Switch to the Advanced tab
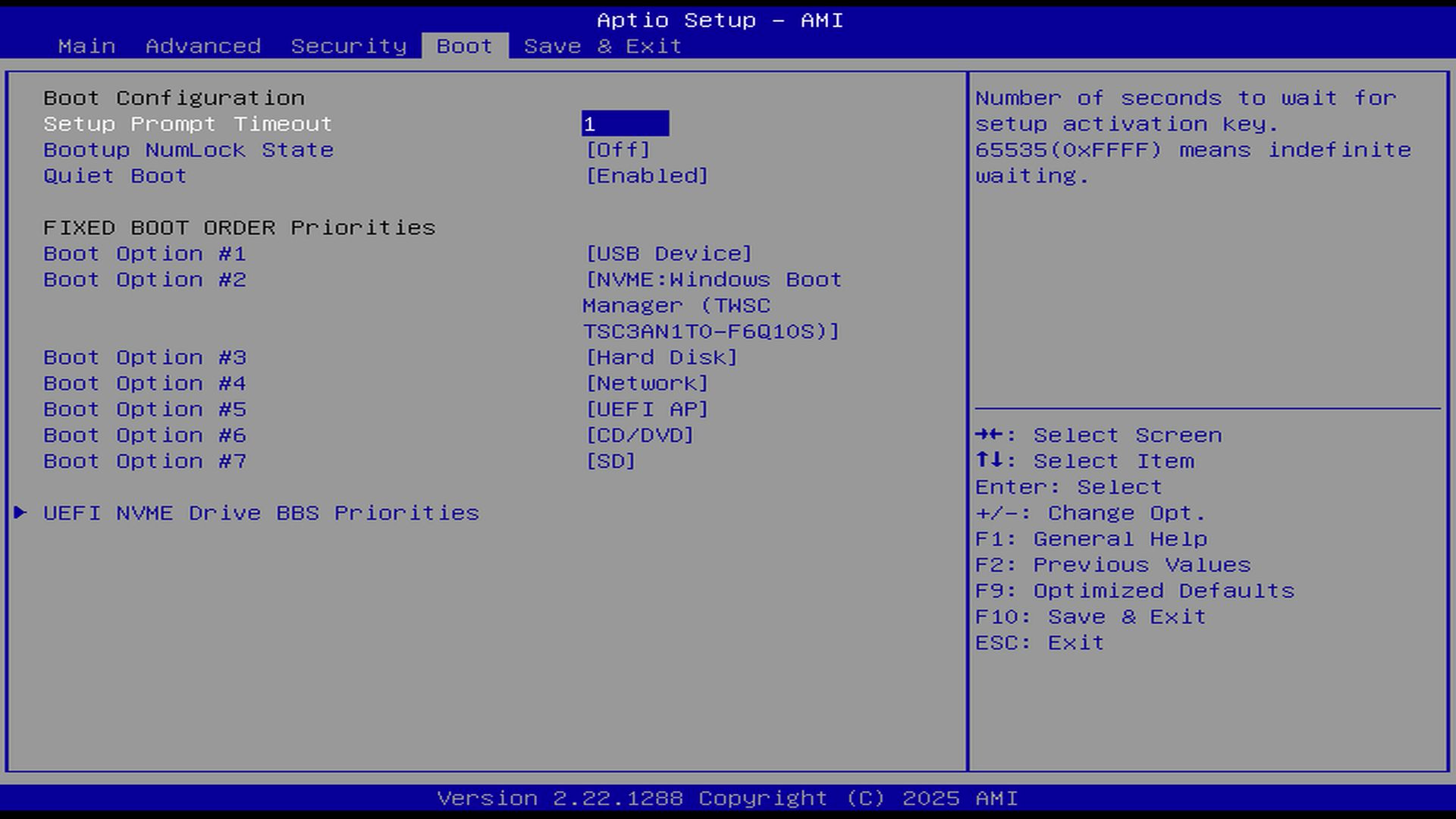The height and width of the screenshot is (819, 1456). [202, 46]
